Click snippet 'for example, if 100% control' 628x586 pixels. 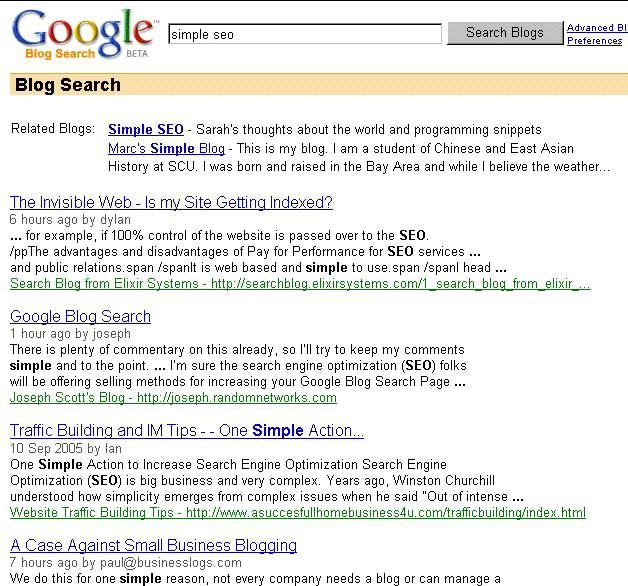click(x=219, y=236)
